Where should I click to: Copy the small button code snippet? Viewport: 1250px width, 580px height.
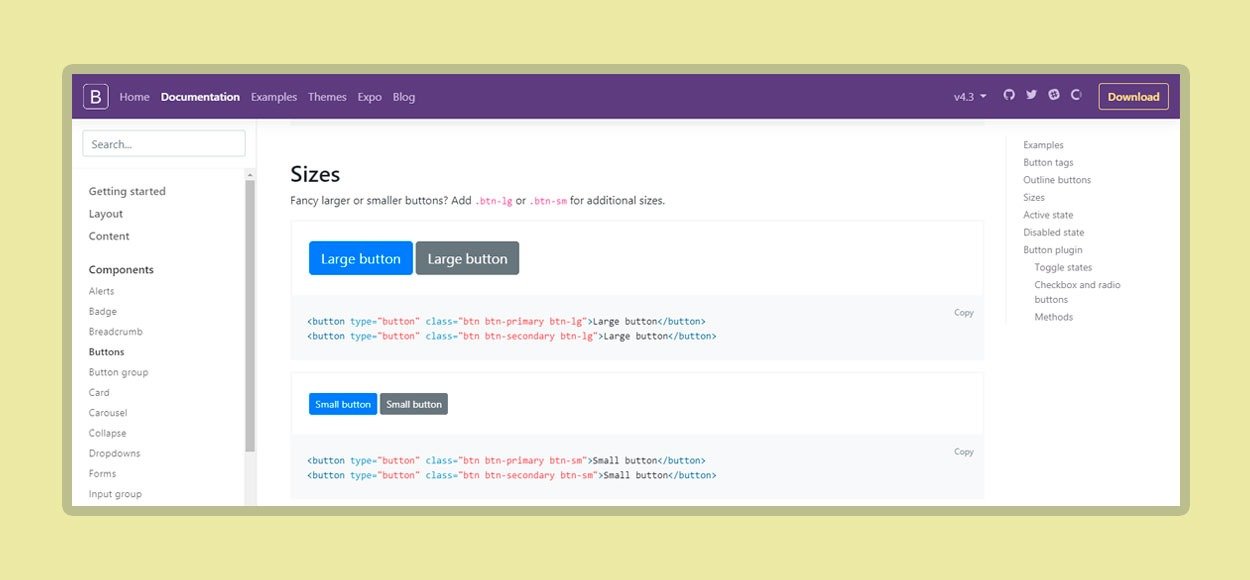pyautogui.click(x=963, y=452)
